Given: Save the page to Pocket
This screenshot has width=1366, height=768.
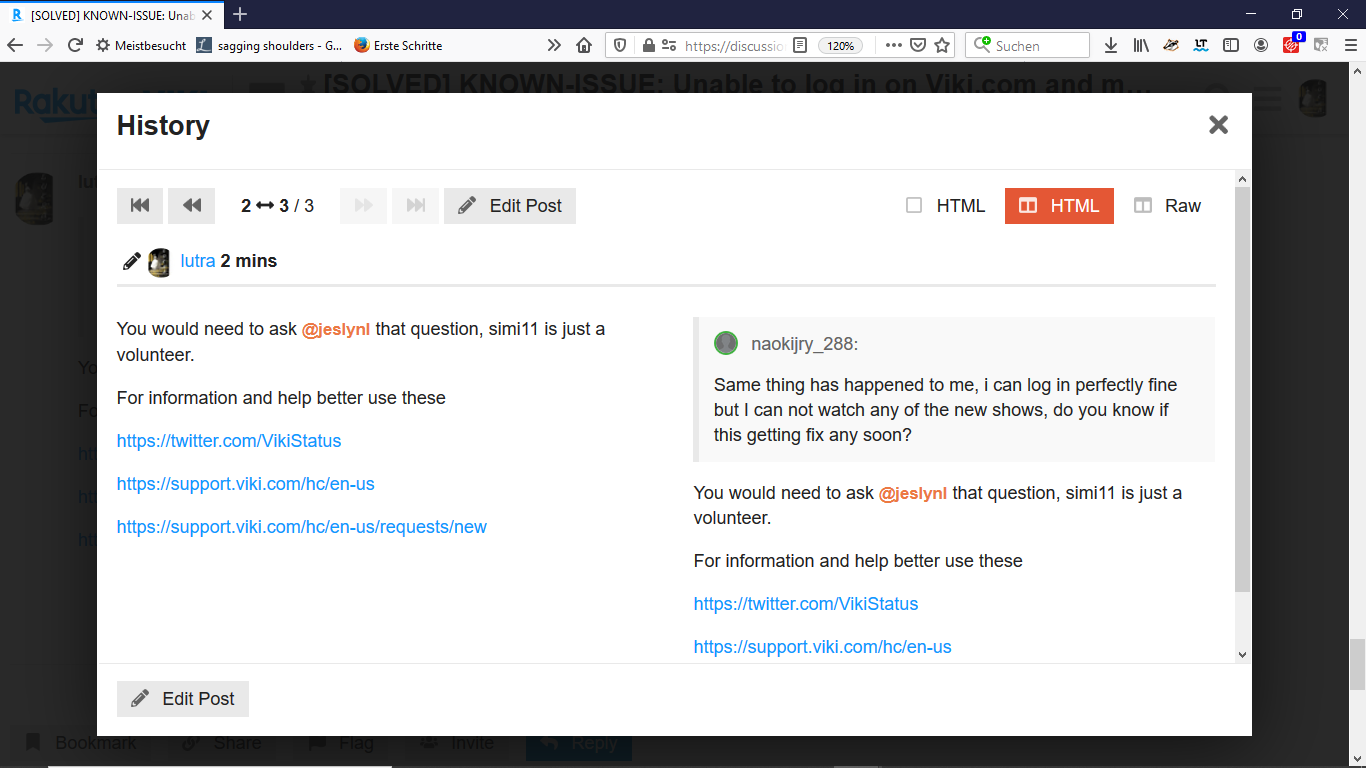Looking at the screenshot, I should 918,45.
